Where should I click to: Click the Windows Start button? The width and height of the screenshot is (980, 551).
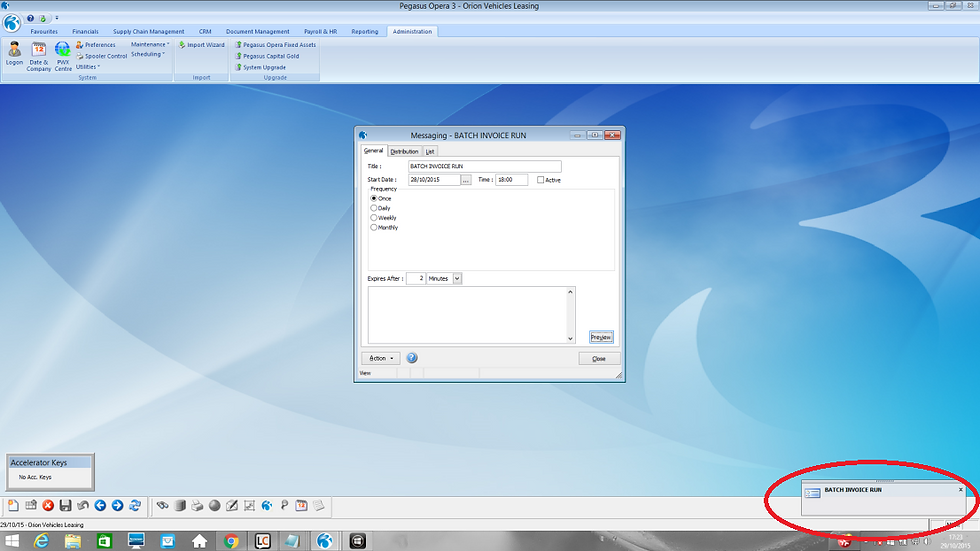pos(11,541)
